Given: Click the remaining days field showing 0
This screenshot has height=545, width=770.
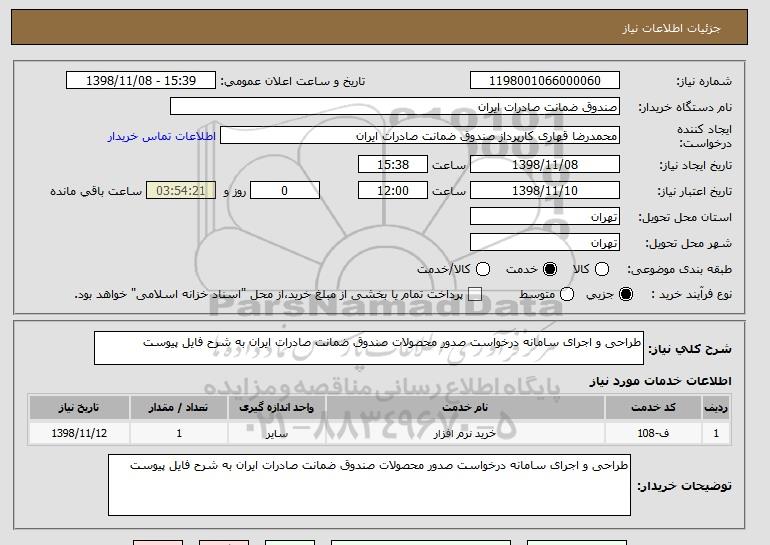Looking at the screenshot, I should click(x=285, y=191).
